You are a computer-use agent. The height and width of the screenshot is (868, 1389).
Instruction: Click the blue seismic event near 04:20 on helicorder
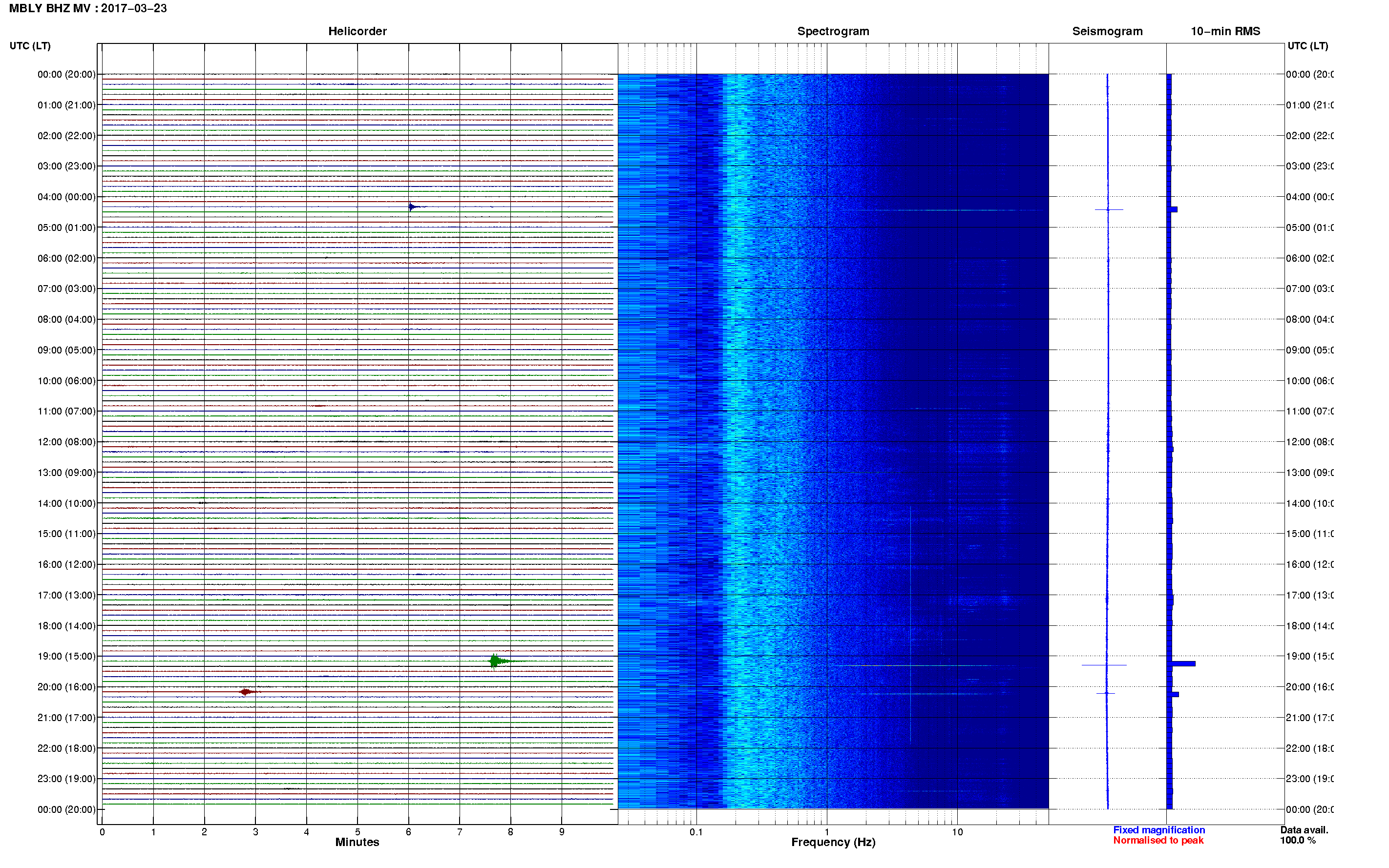click(x=415, y=207)
